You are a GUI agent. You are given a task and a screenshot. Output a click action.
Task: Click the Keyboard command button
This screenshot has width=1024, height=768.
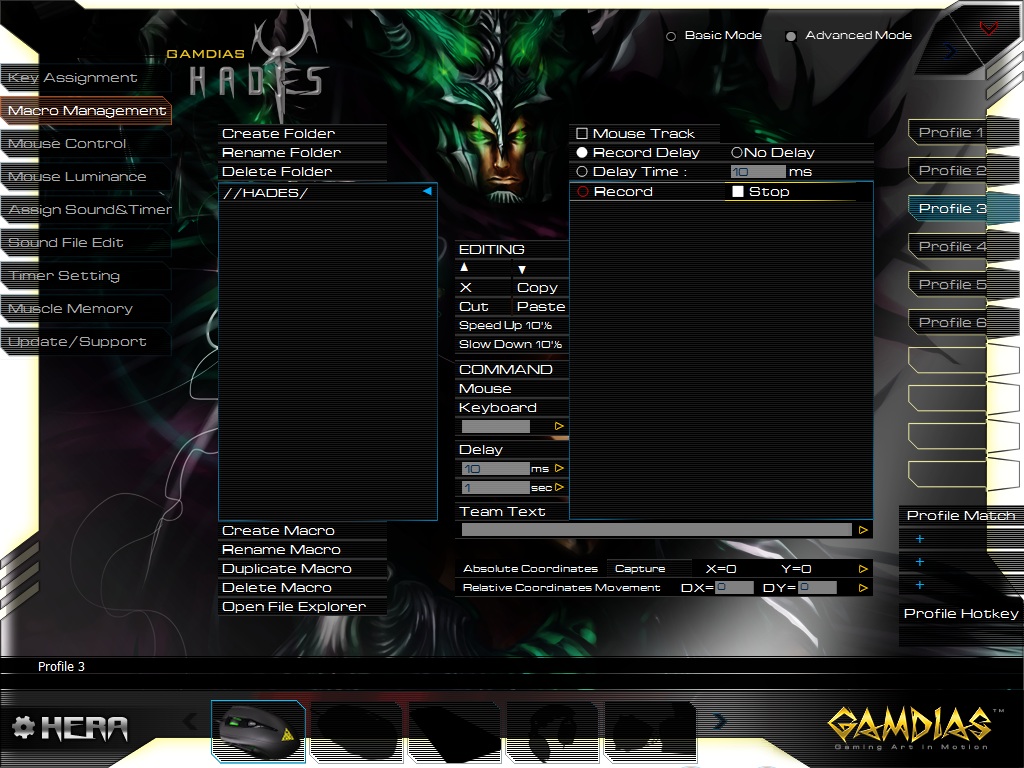coord(512,408)
